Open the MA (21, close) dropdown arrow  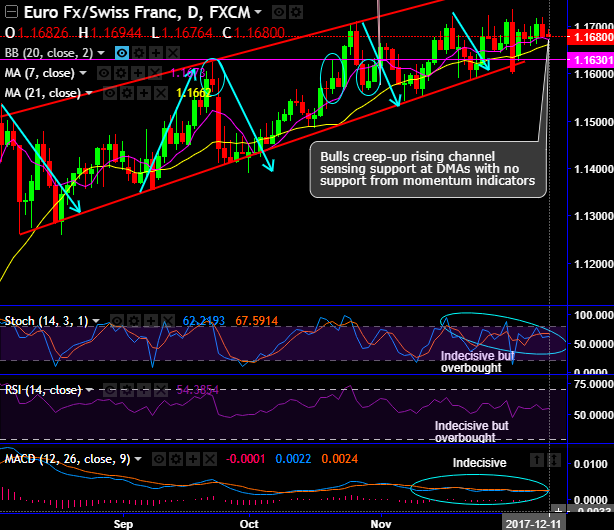[x=89, y=93]
